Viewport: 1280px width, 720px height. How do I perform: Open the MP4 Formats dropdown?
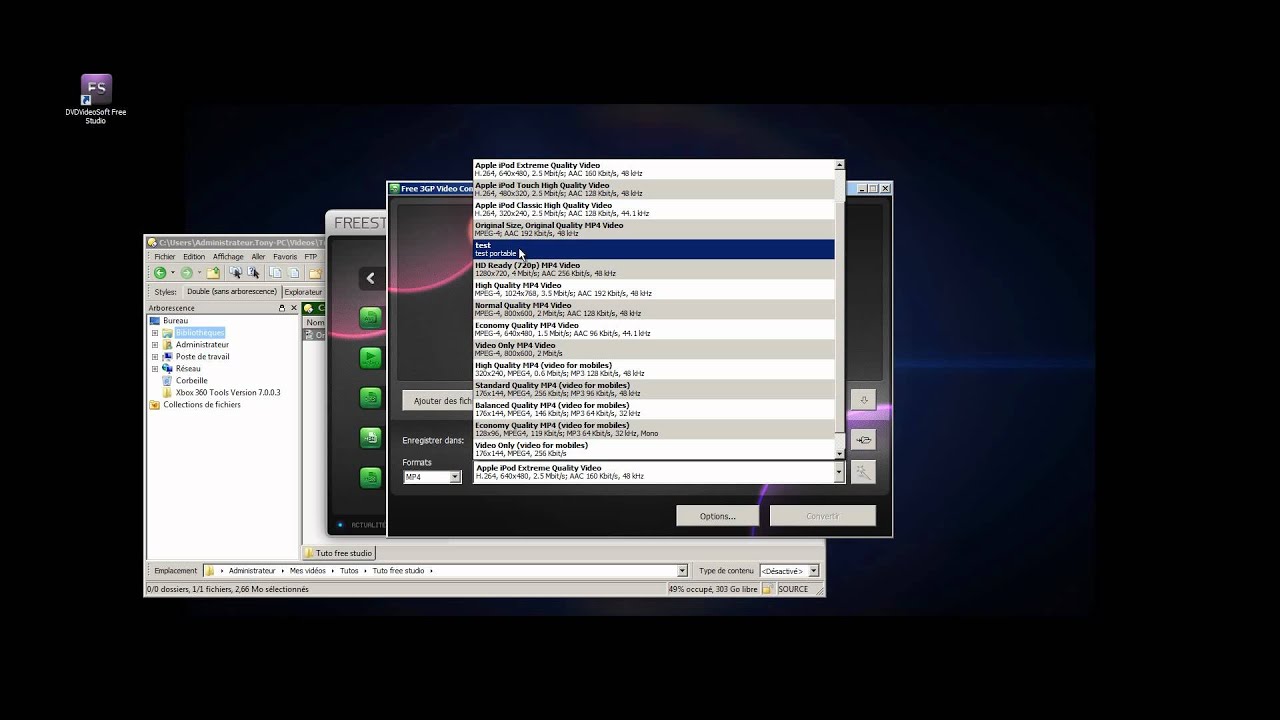click(x=455, y=477)
